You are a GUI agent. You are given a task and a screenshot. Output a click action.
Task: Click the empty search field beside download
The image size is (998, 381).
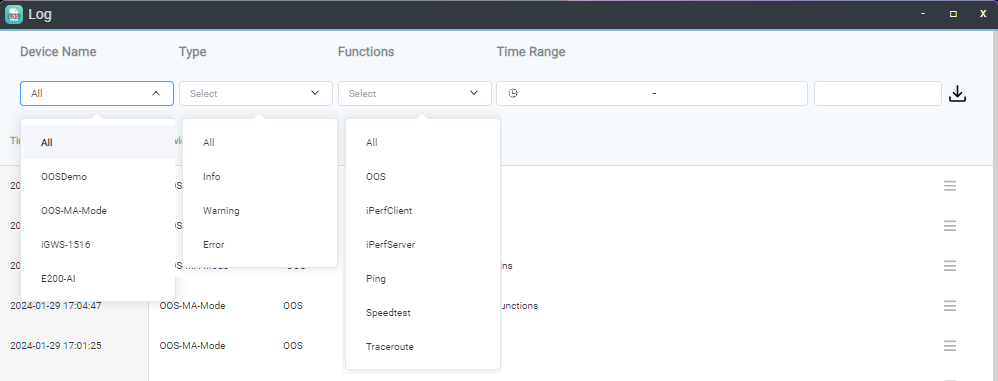pos(878,94)
